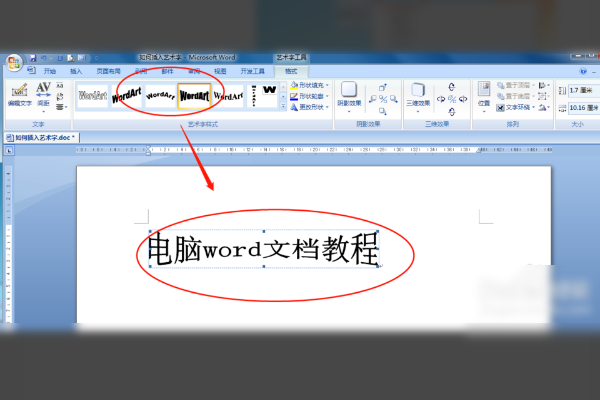
Task: Tilt 3-D effect down icon
Action: (452, 112)
